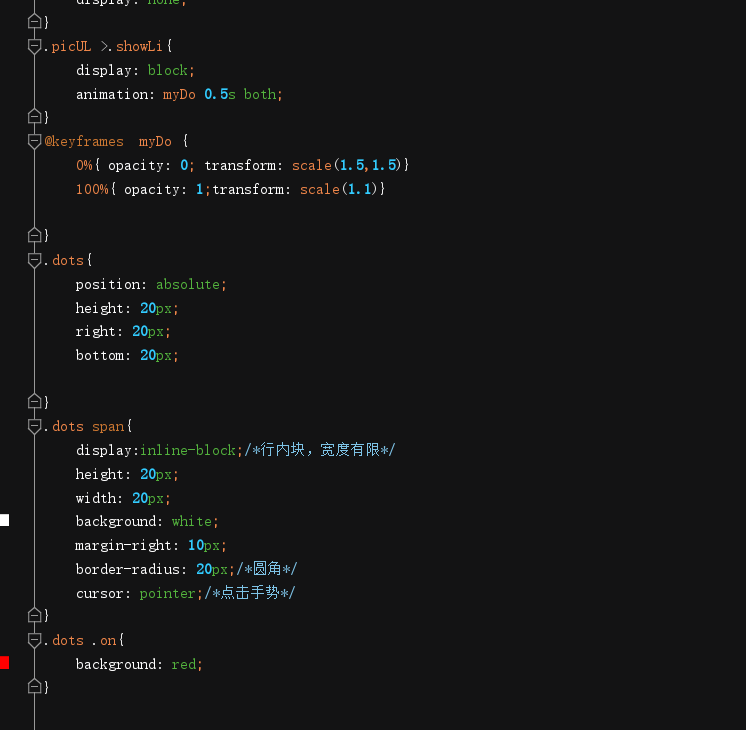
Task: Click fold-end marker closing the .dots span rule
Action: tap(34, 615)
